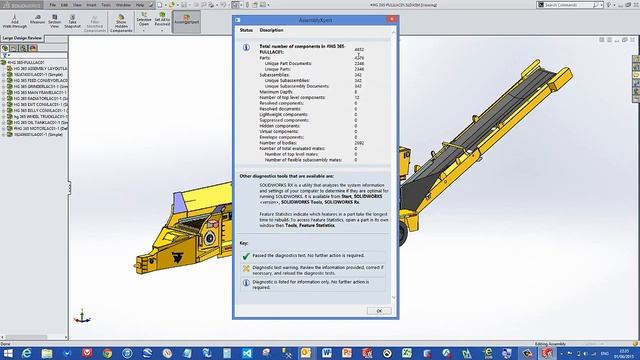Close the AssemblyXpert dialog
640x360 pixels.
392,19
